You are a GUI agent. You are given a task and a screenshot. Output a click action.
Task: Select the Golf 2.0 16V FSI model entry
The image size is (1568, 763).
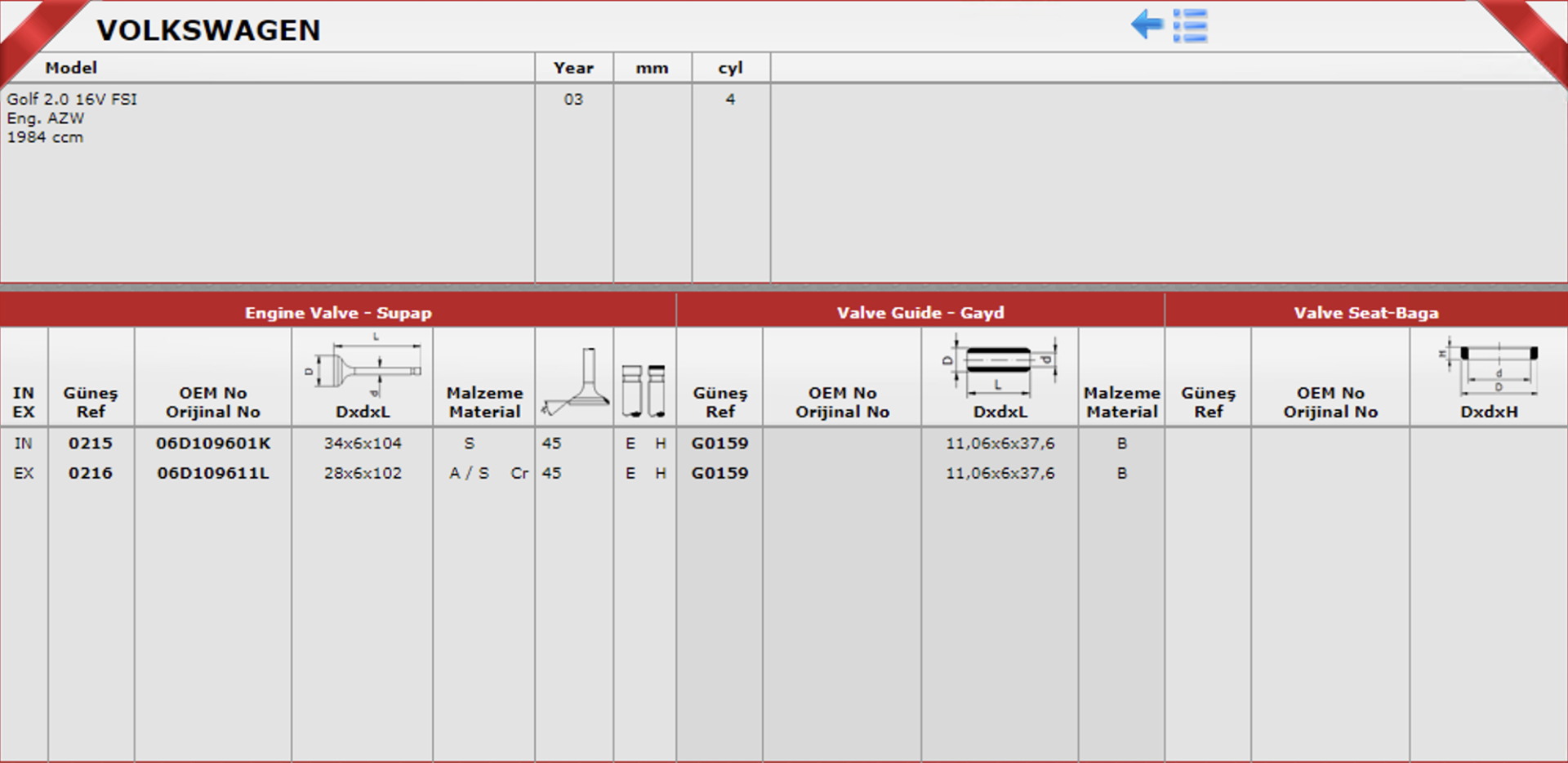(x=72, y=99)
